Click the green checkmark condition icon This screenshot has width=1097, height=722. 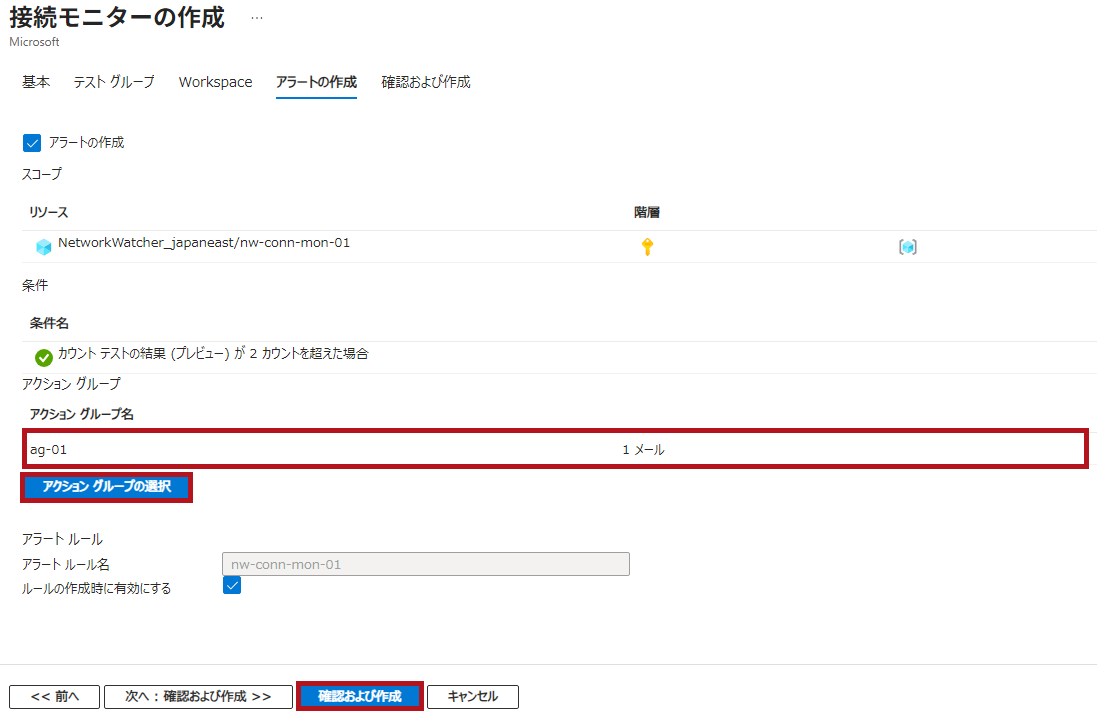43,358
